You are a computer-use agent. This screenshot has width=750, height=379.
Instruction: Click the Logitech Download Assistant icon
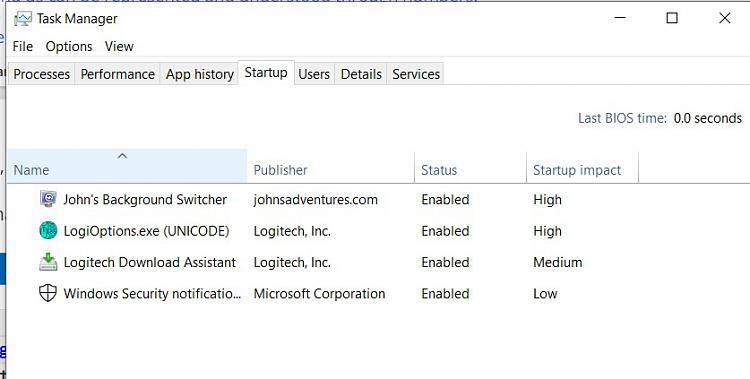[x=48, y=262]
